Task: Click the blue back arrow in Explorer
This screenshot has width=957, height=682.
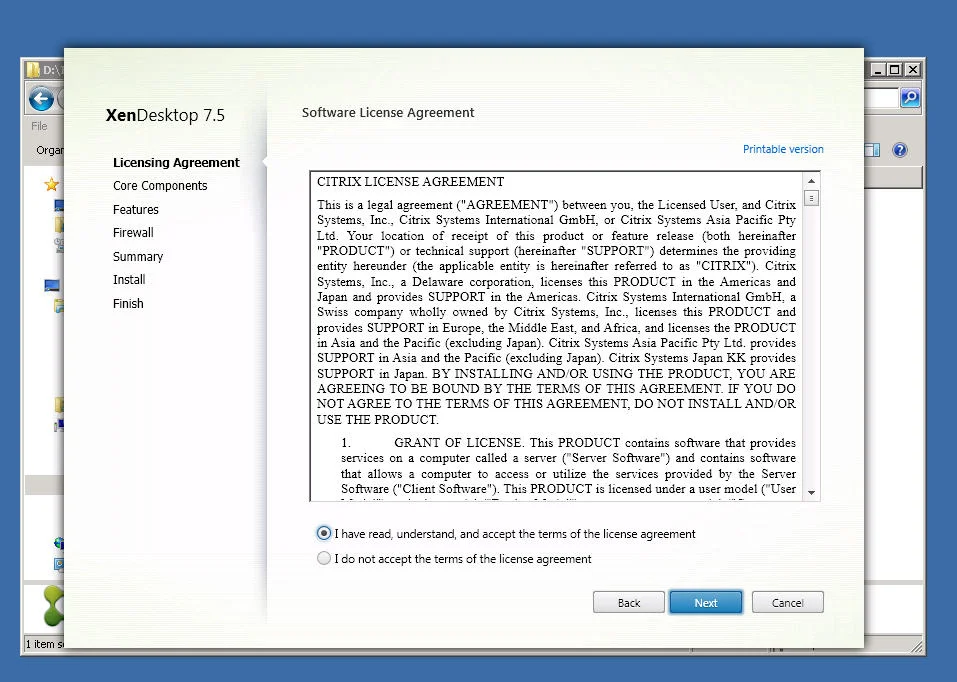Action: 42,99
